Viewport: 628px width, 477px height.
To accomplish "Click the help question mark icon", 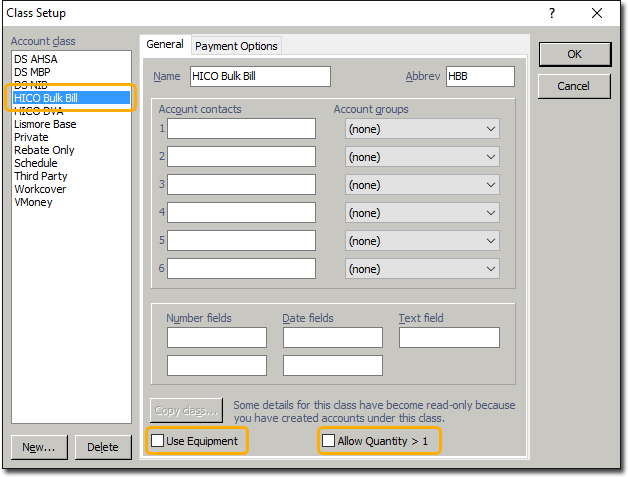I will [x=551, y=13].
